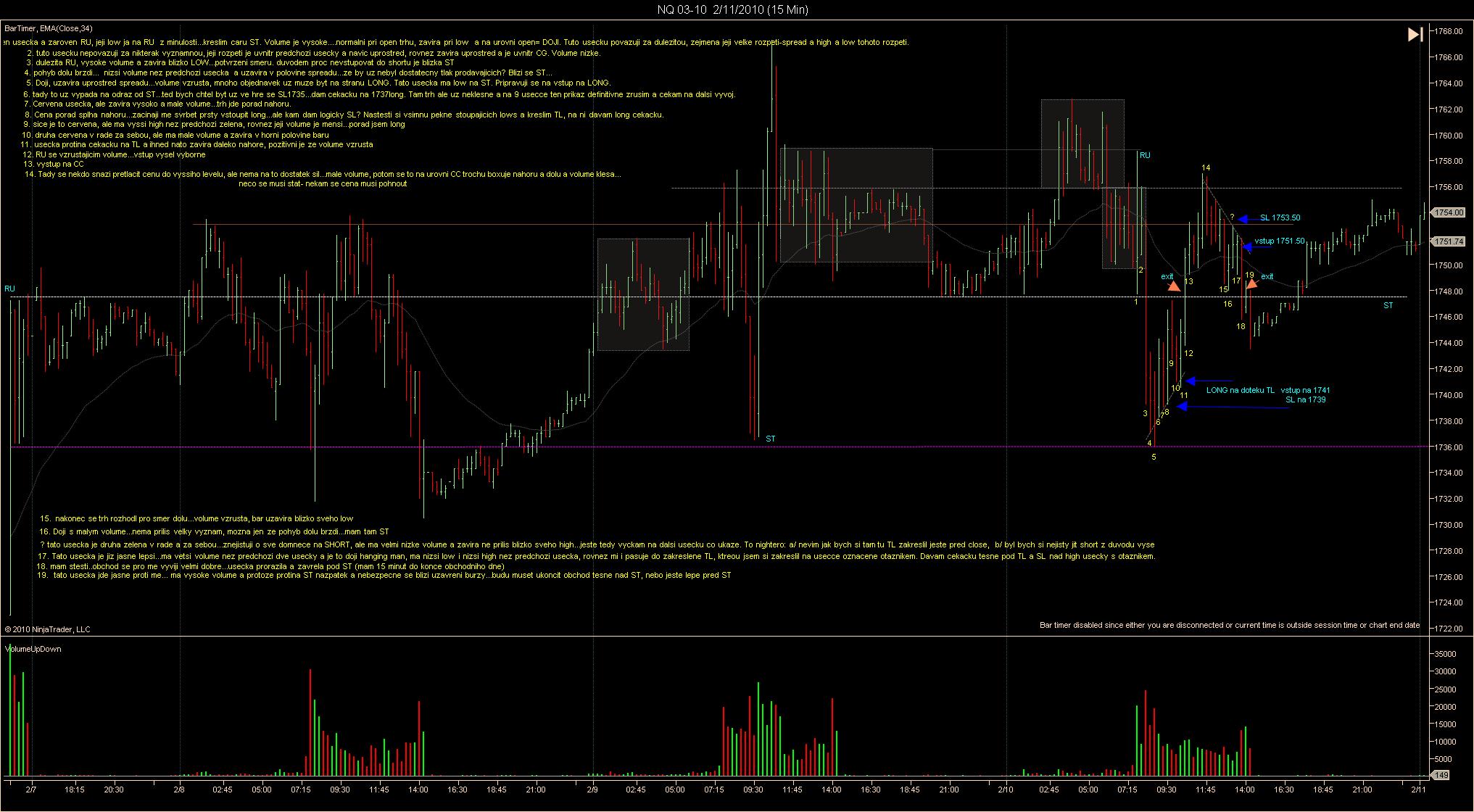The width and height of the screenshot is (1474, 812).
Task: Select the RU label at far left
Action: (x=9, y=289)
